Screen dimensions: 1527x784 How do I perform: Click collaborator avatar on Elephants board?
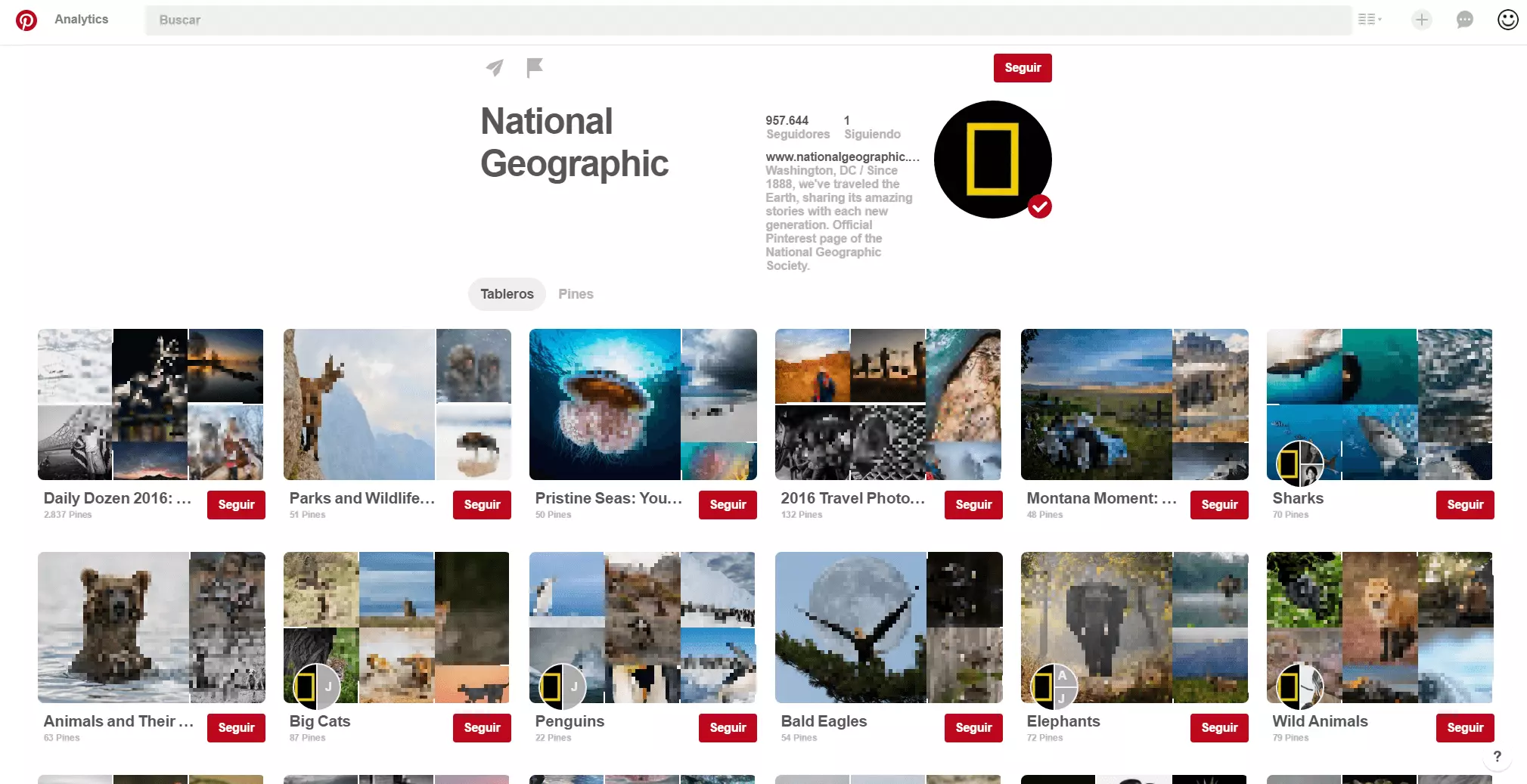pyautogui.click(x=1054, y=686)
